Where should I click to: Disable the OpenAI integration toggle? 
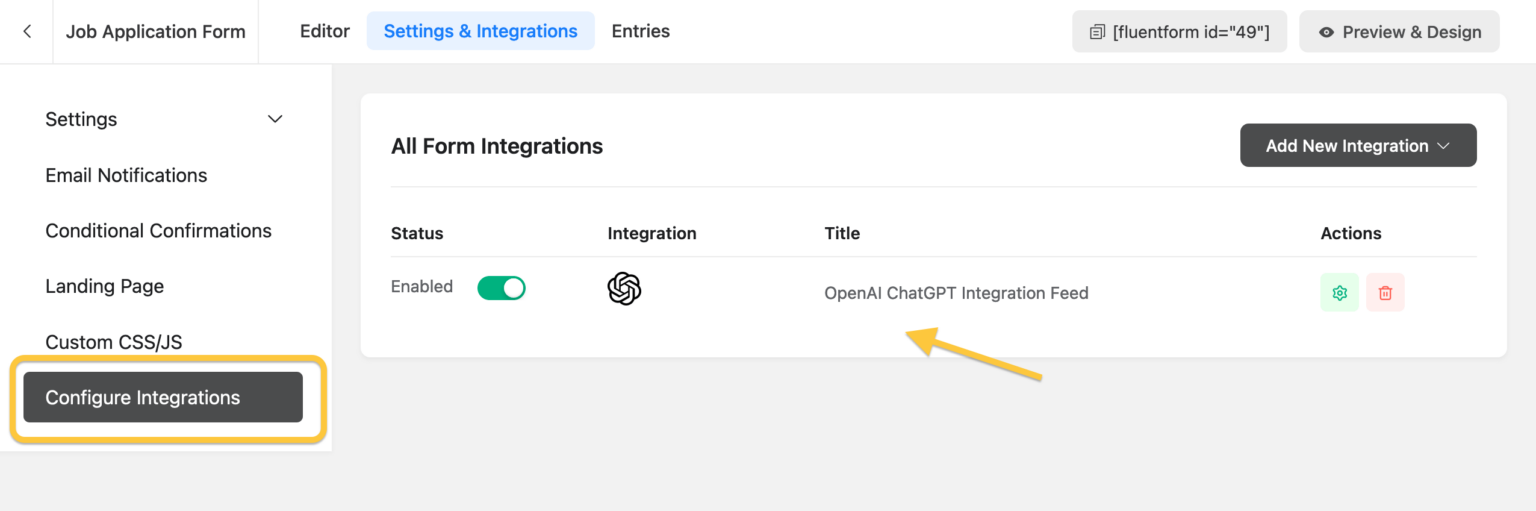point(501,288)
